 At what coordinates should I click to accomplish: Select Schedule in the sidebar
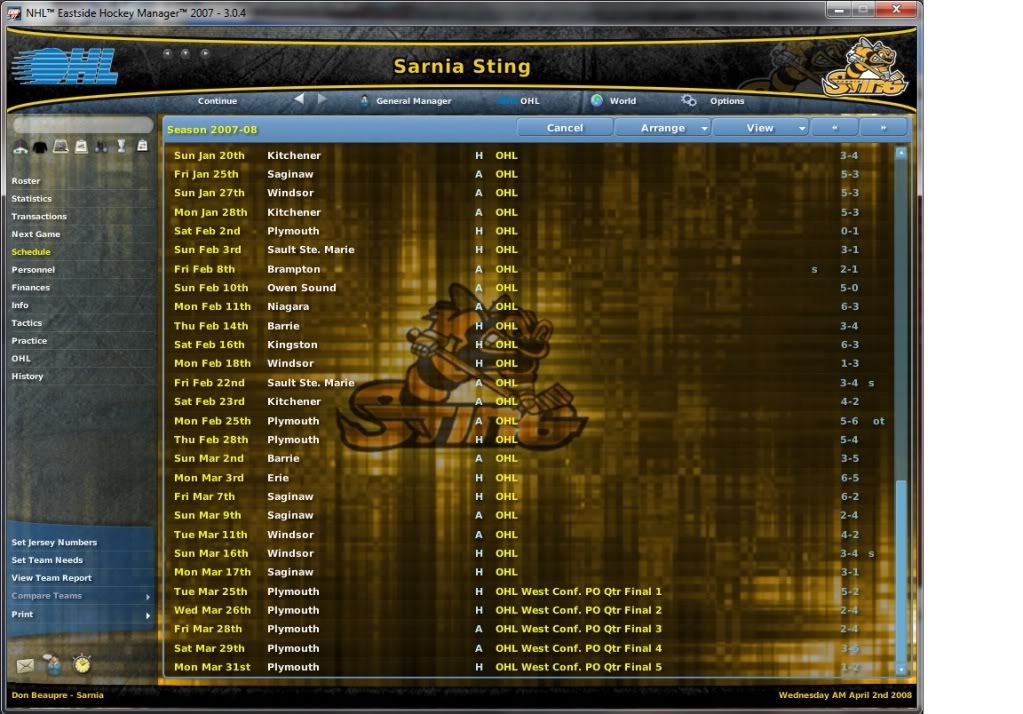pos(31,252)
